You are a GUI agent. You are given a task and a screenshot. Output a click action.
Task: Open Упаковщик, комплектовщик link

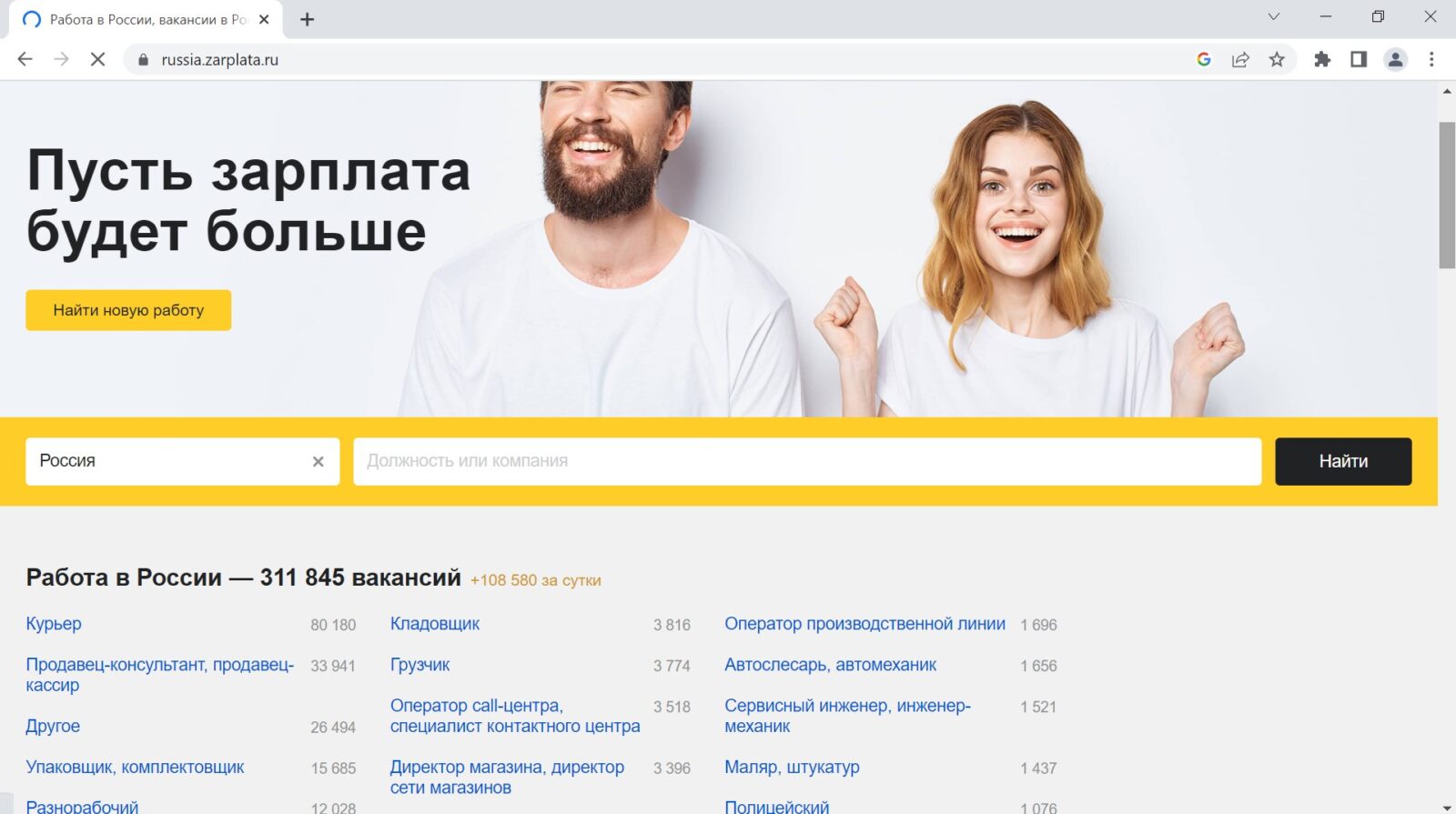[135, 767]
